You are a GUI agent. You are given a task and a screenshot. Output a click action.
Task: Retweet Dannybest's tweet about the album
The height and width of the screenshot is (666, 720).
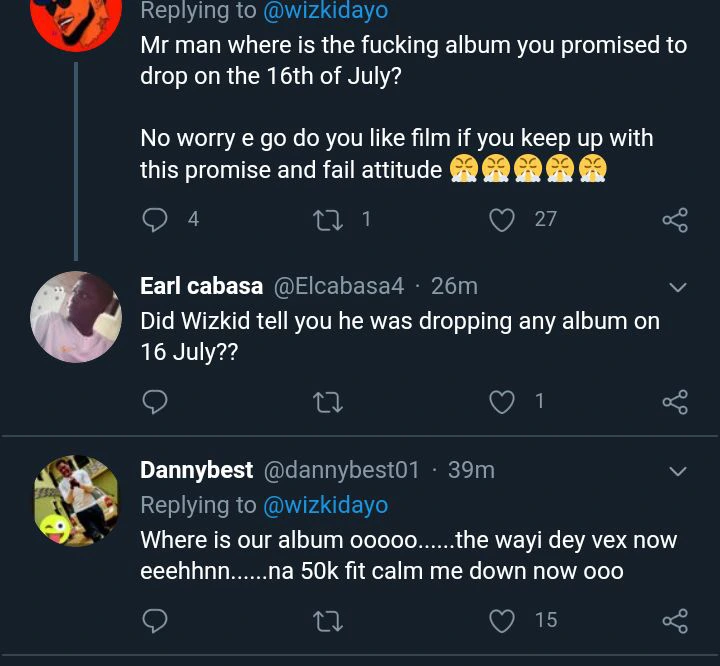pos(327,621)
